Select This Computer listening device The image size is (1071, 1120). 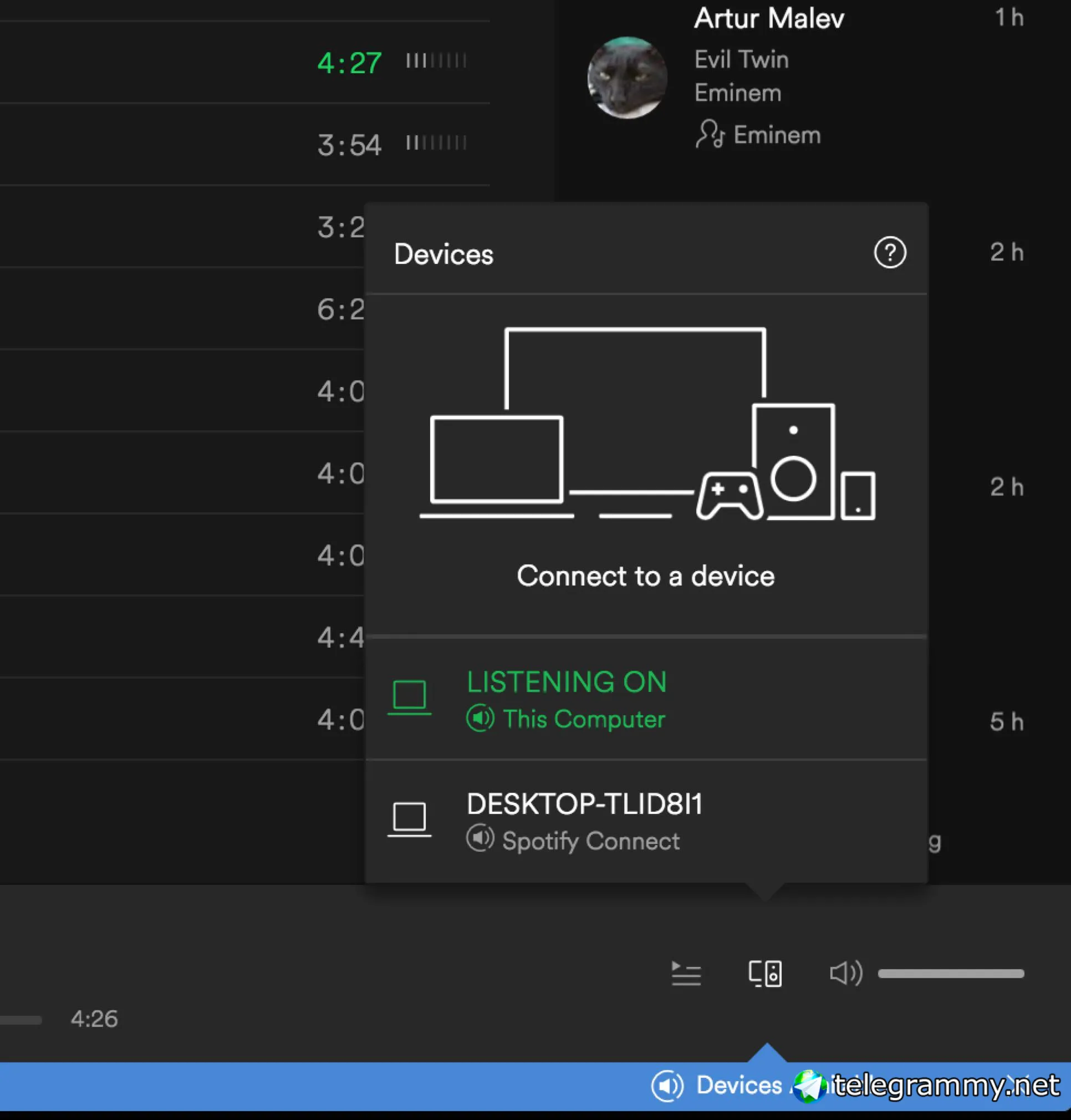584,719
